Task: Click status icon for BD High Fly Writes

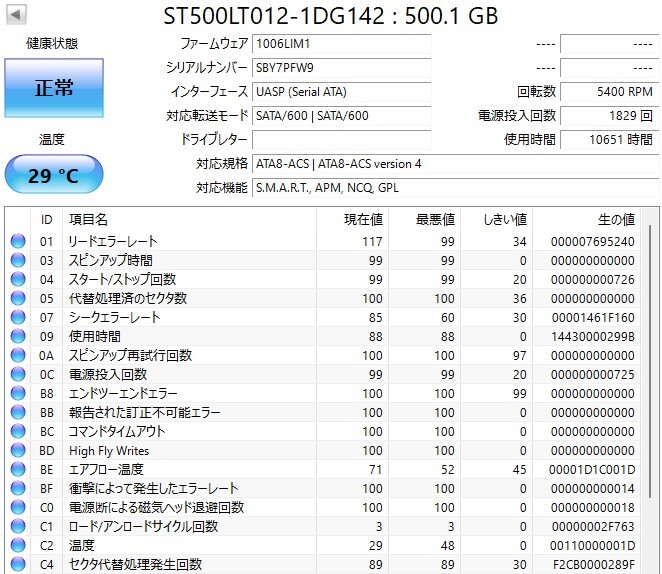Action: coord(18,450)
